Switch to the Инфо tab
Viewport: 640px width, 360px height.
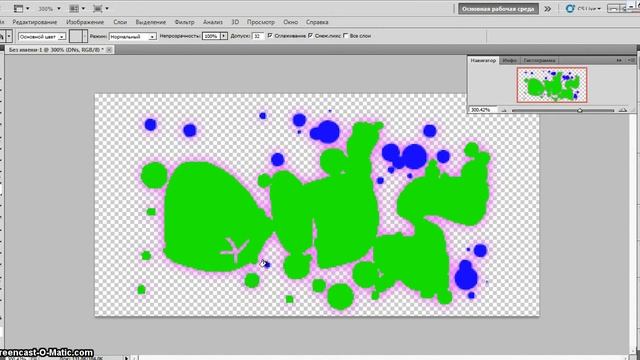coord(509,60)
